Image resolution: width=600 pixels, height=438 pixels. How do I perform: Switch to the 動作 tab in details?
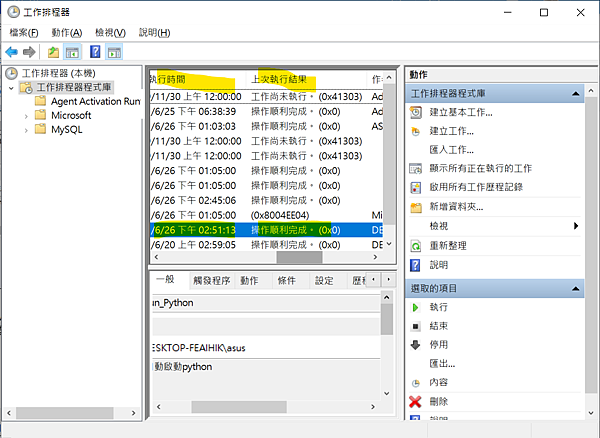249,281
